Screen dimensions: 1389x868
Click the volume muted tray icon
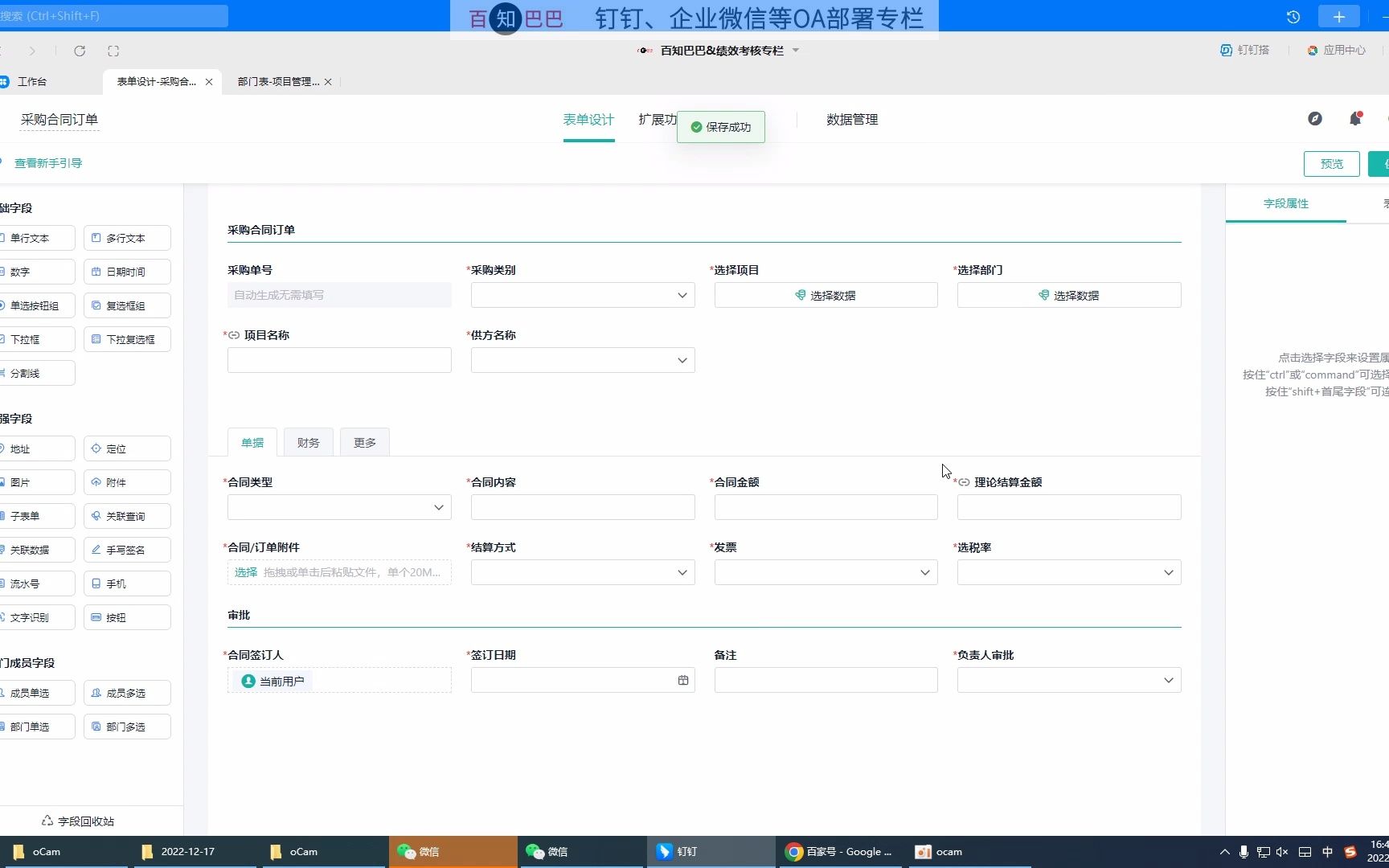[x=1282, y=852]
